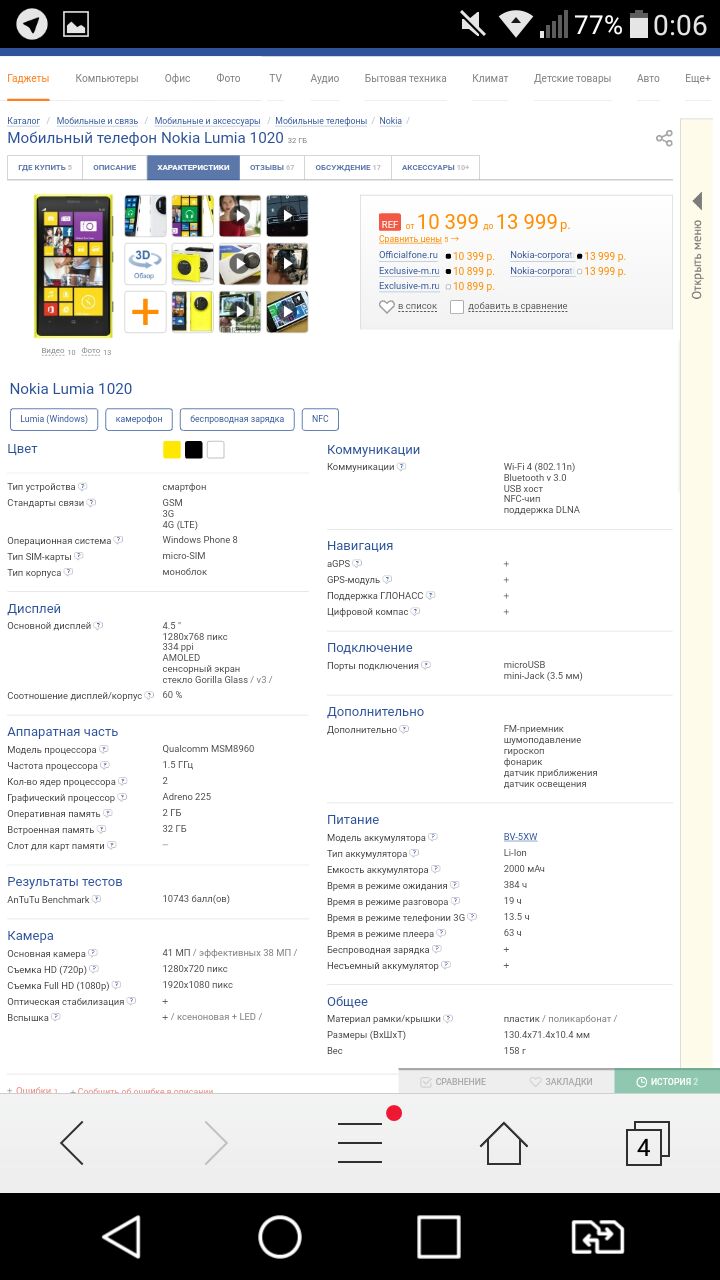Tap the share icon beside product title

point(664,138)
